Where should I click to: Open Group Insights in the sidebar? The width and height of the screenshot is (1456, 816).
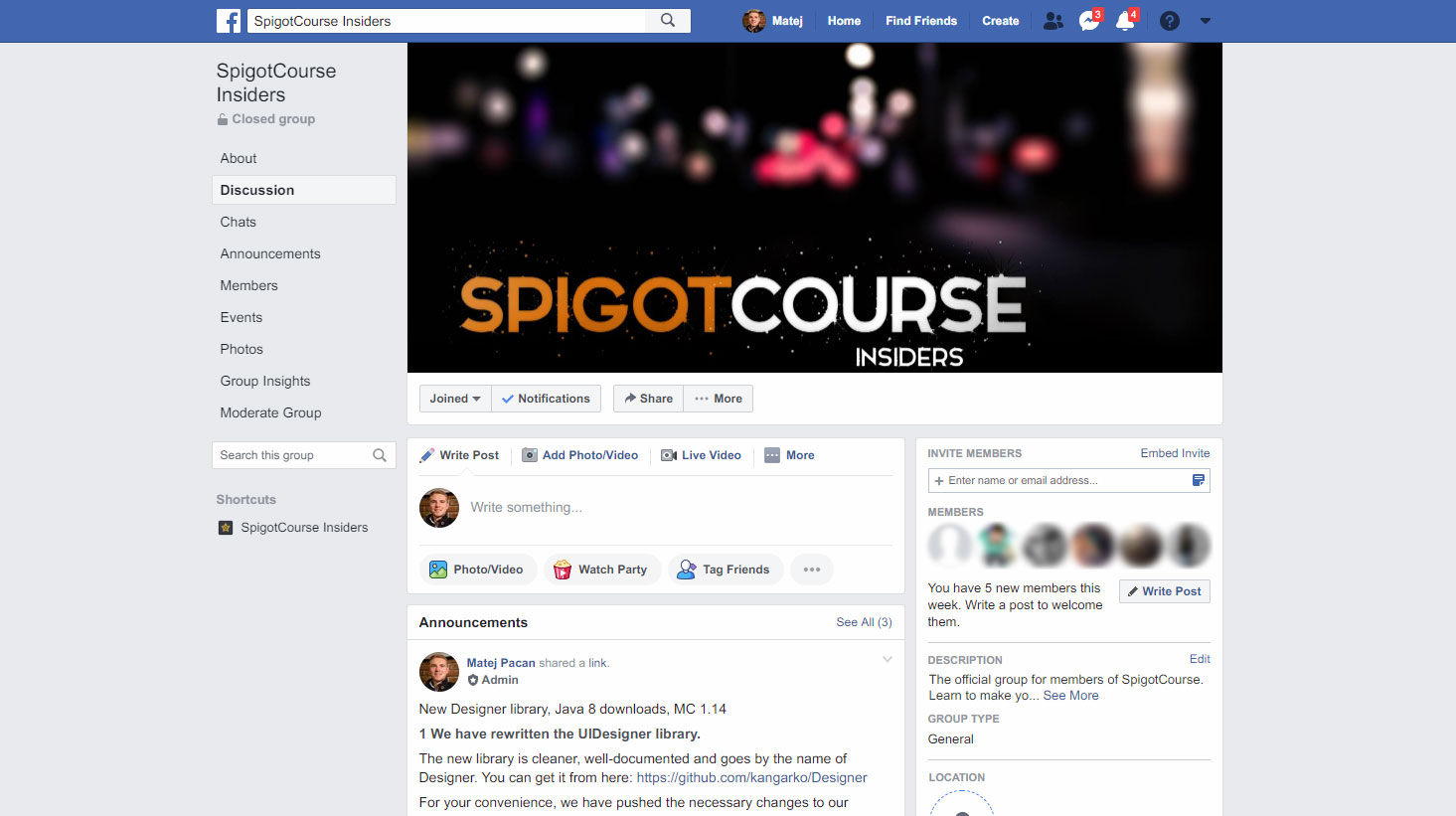[x=265, y=381]
